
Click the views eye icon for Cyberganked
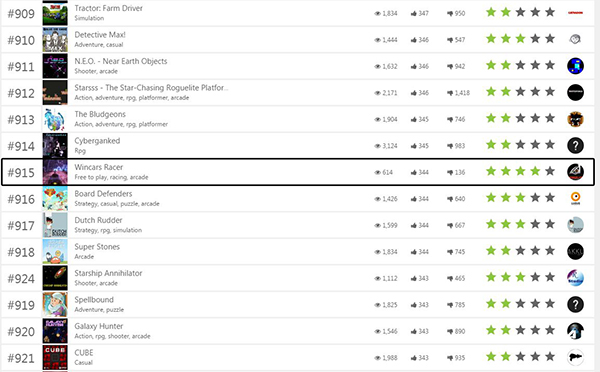377,146
